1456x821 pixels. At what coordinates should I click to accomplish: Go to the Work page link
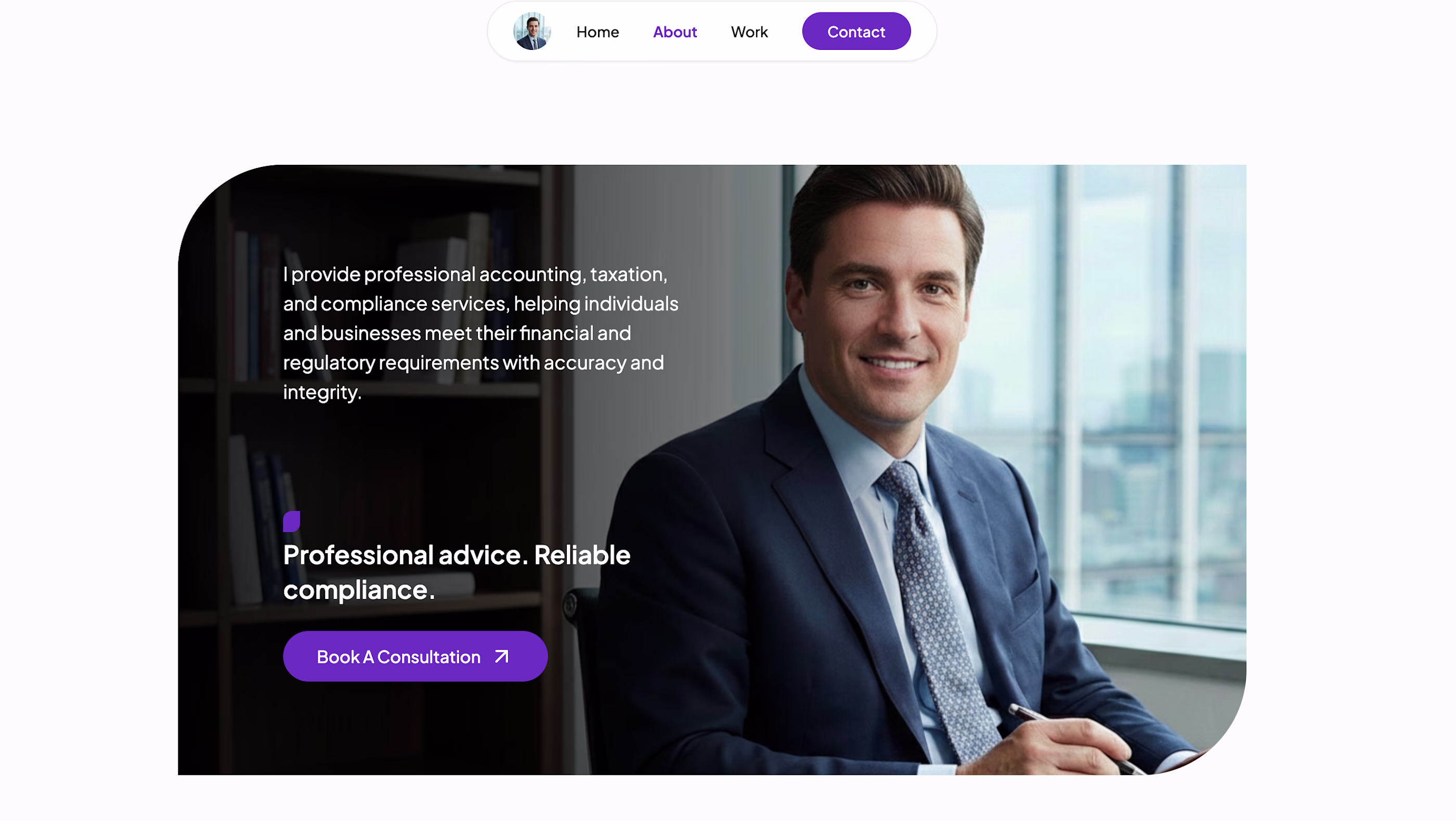749,32
